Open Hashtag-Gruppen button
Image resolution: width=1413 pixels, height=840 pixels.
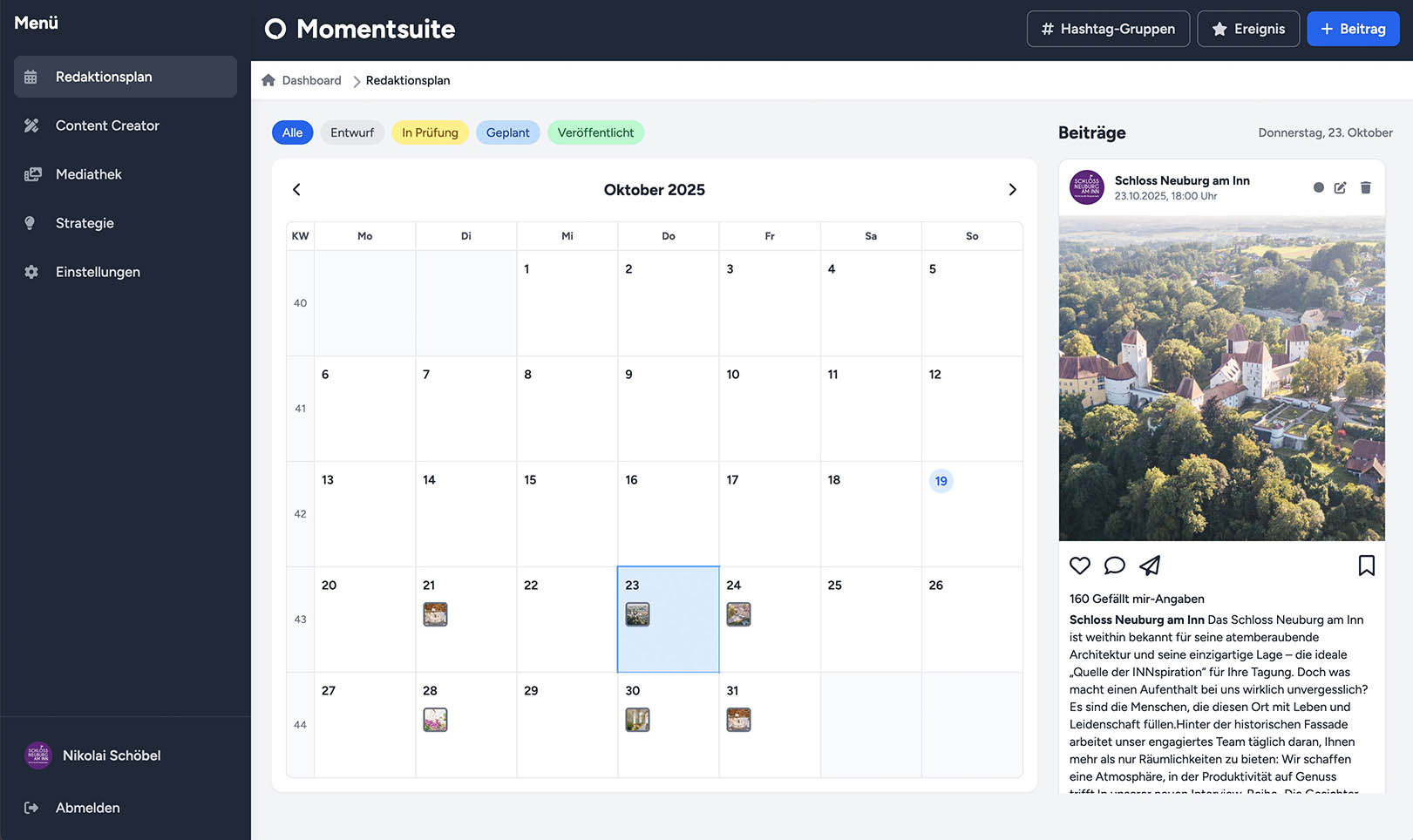coord(1107,29)
